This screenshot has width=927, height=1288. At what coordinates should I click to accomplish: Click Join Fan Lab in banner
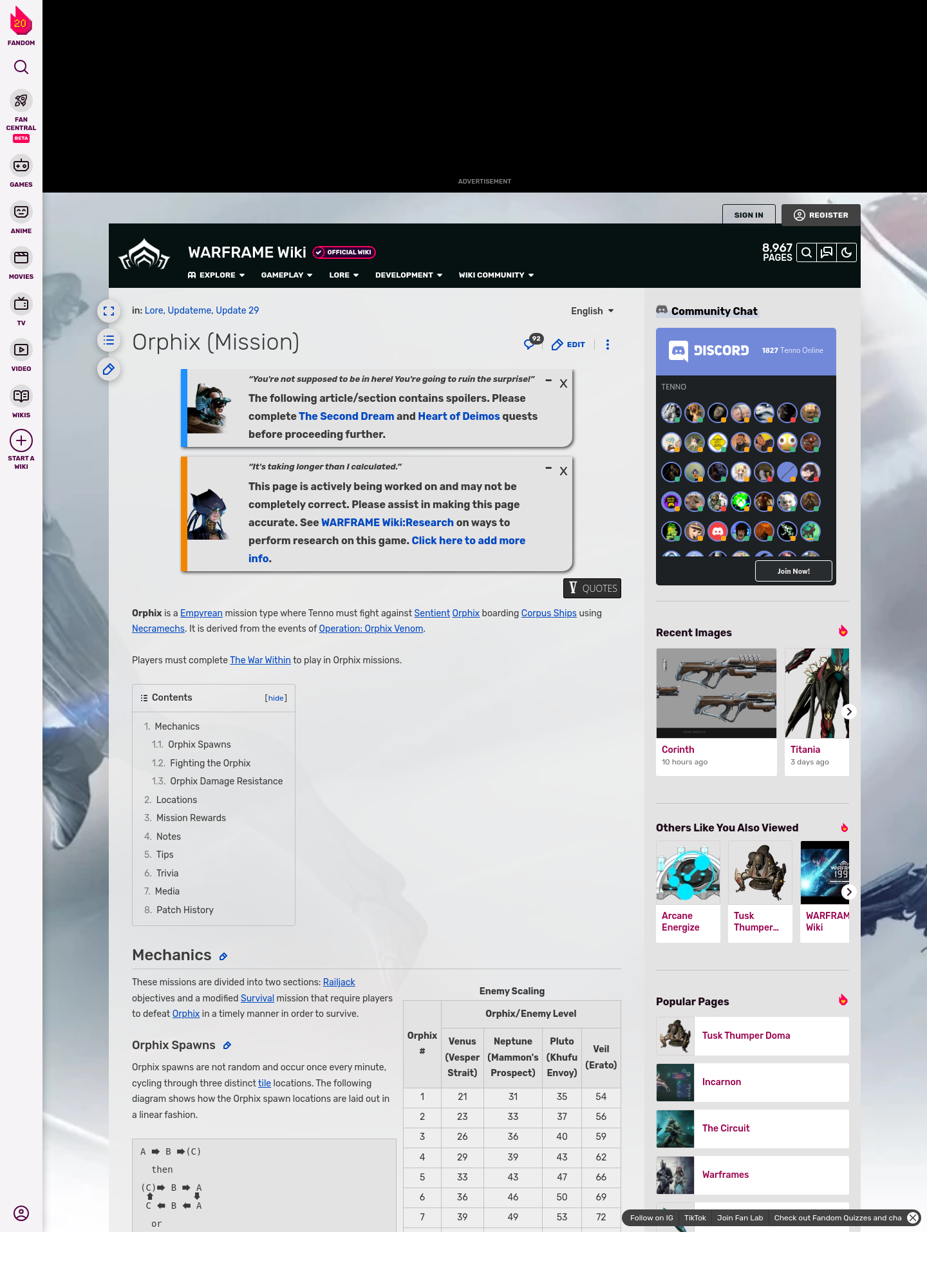[x=740, y=1218]
